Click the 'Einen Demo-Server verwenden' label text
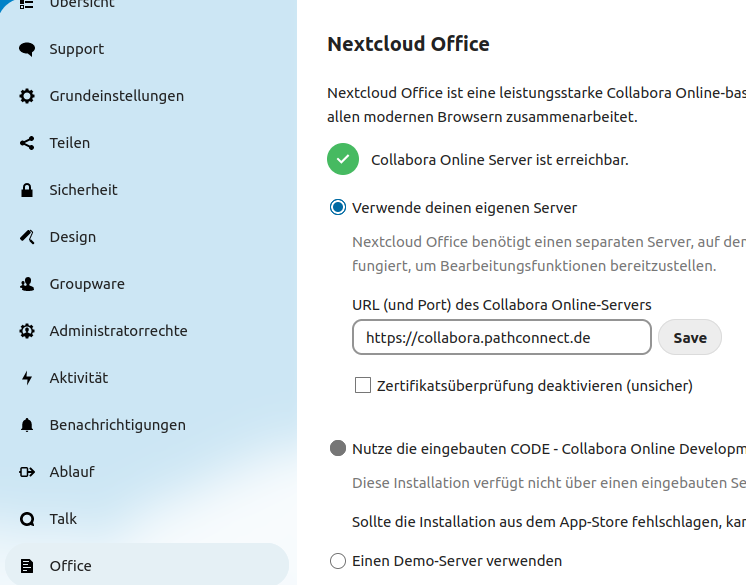This screenshot has width=746, height=585. coord(457,561)
